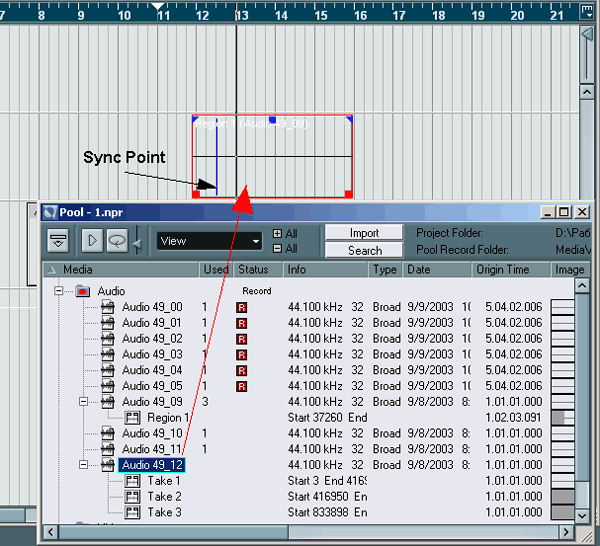Viewport: 600px width, 546px height.
Task: Click the Pool horizontal scrollbar left arrow
Action: pyautogui.click(x=51, y=532)
